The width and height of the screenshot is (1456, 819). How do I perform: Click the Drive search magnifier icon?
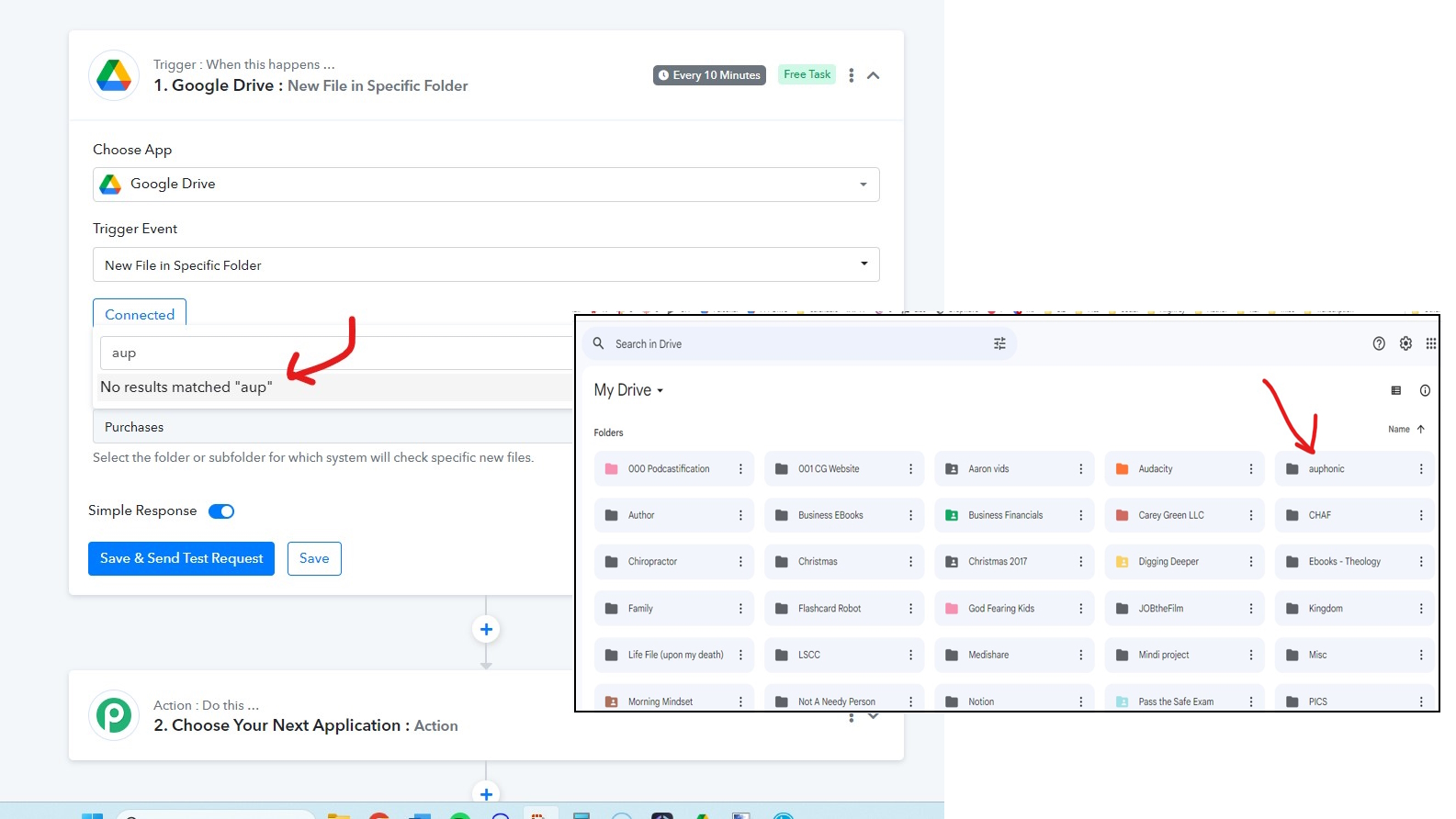[x=598, y=343]
